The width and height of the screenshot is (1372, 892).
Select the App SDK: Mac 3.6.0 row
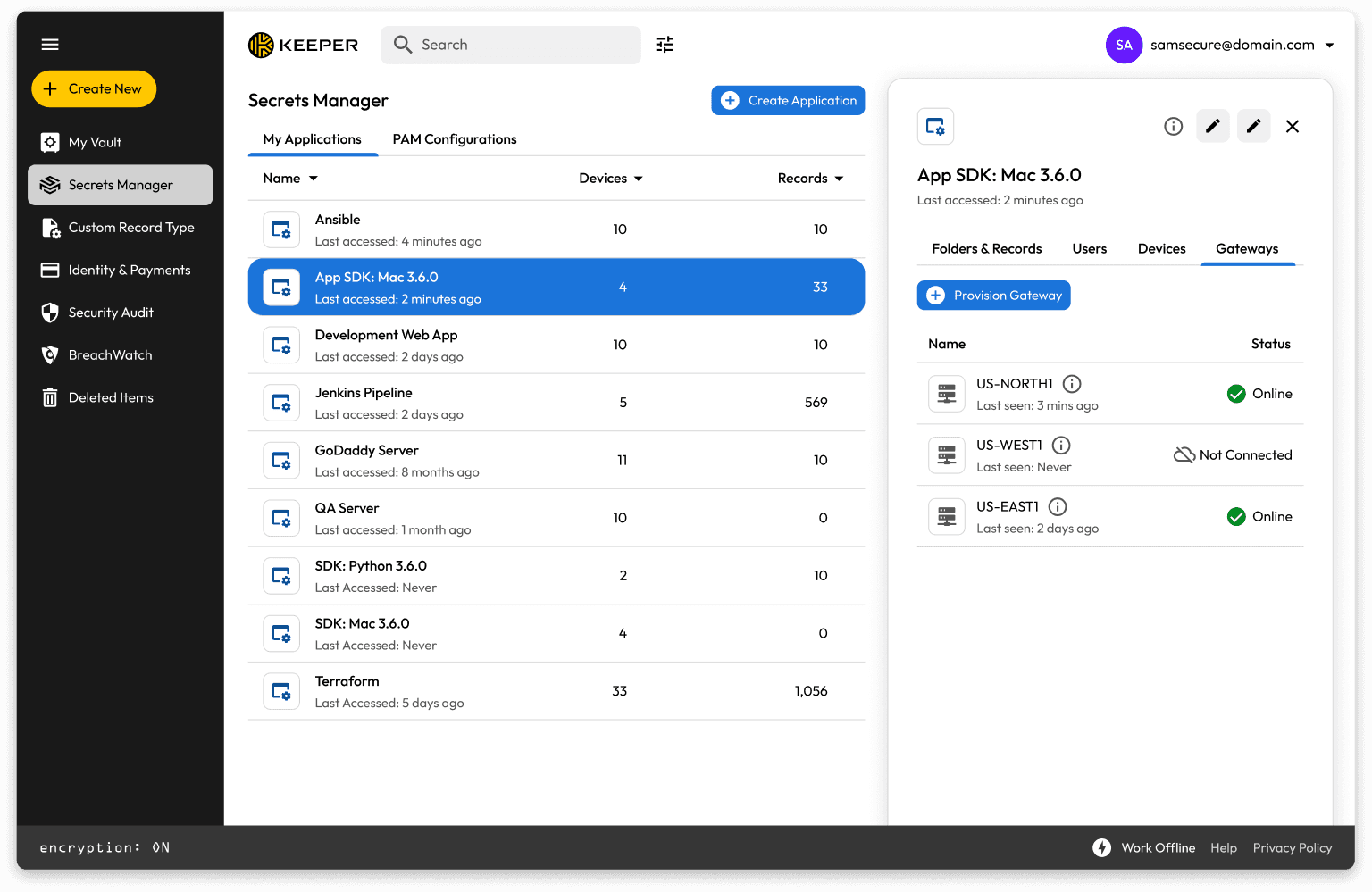tap(556, 288)
